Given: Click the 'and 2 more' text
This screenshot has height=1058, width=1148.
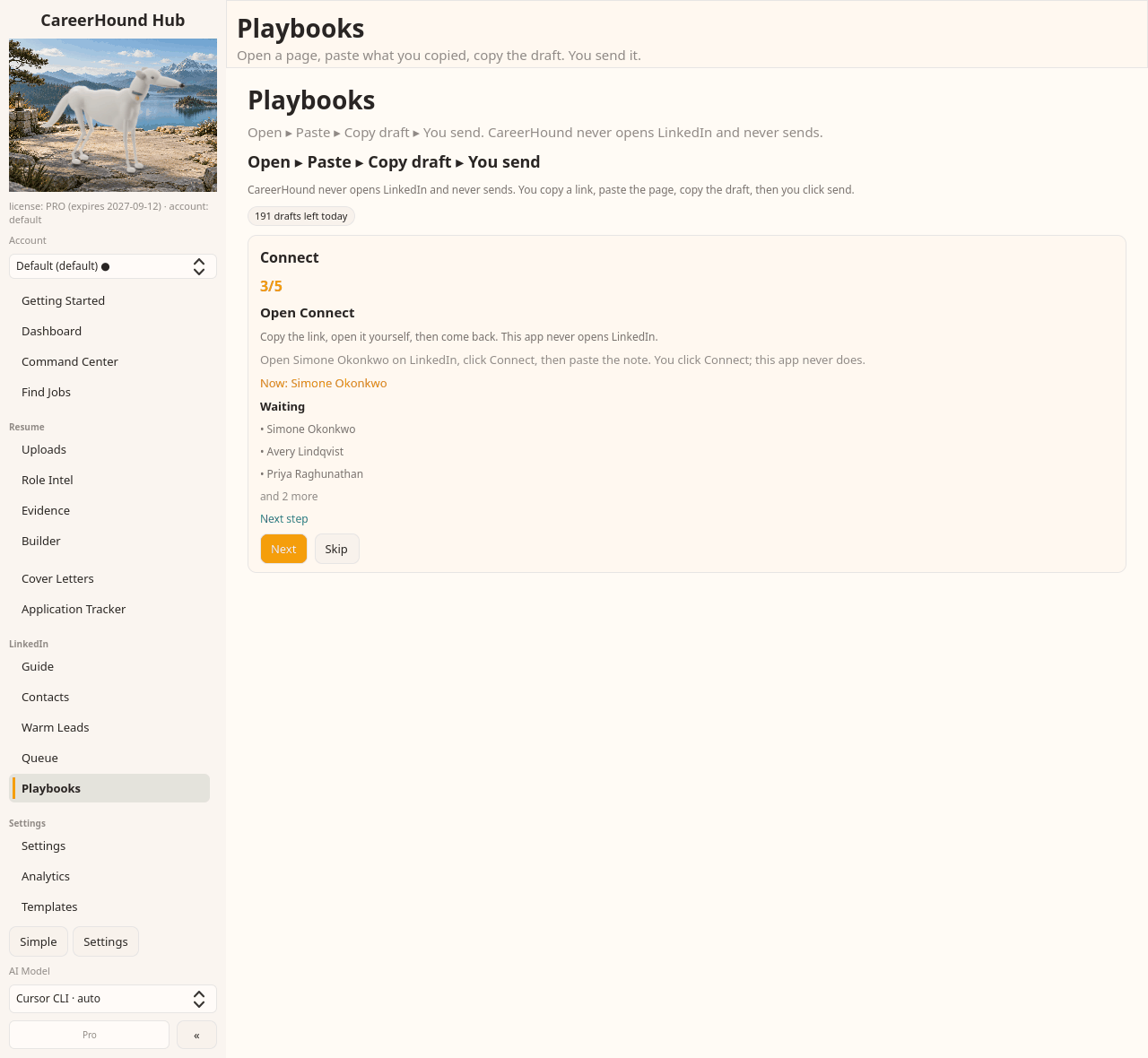Looking at the screenshot, I should [289, 497].
